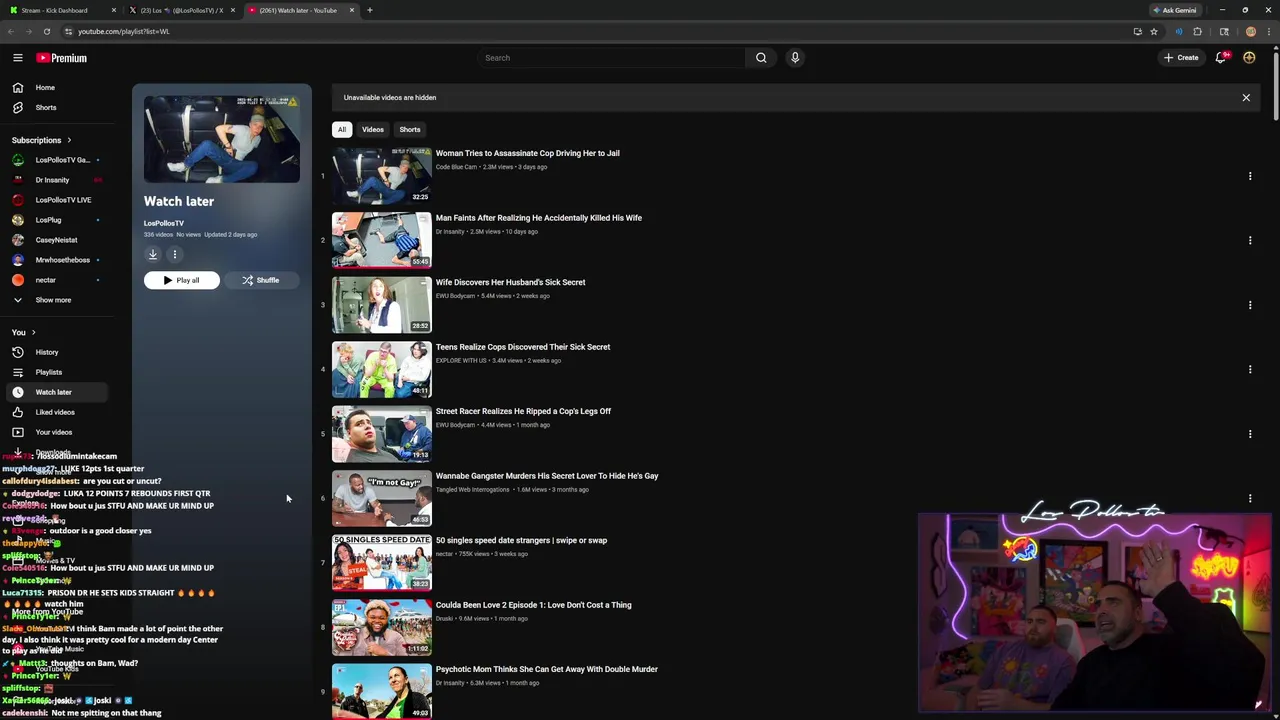1280x720 pixels.
Task: Open more options for Street Racer video
Action: 1249,434
